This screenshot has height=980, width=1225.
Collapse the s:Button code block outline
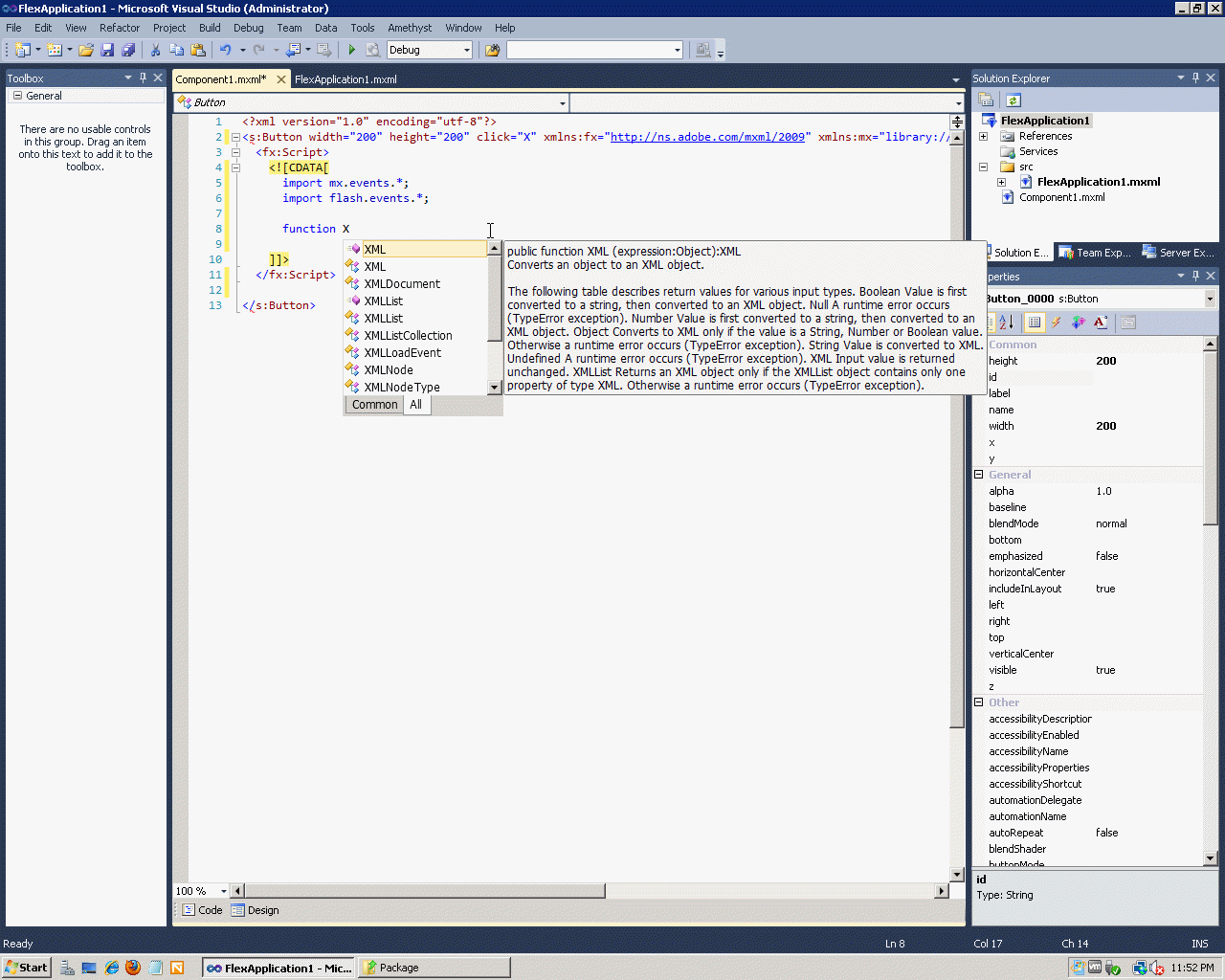click(x=235, y=137)
